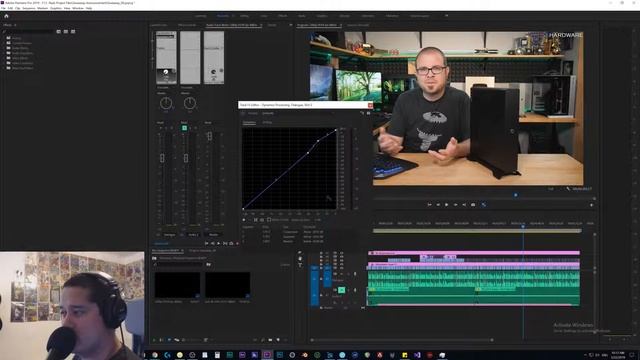The height and width of the screenshot is (360, 640).
Task: Click the first track volume fader in mixer
Action: [162, 158]
